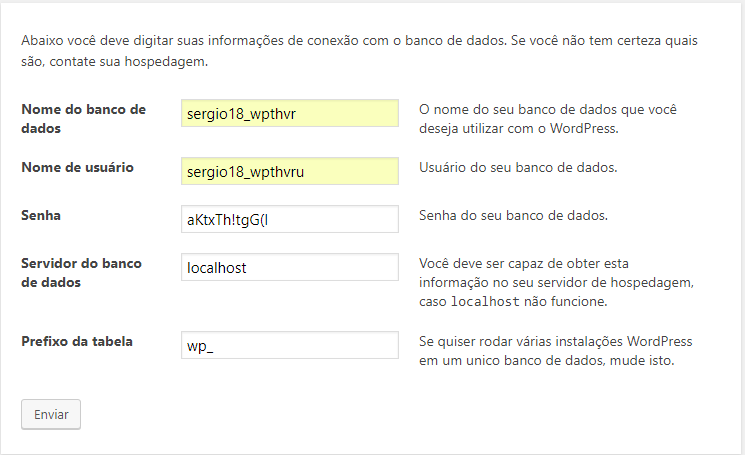745x455 pixels.
Task: Click the database server field showing localhost
Action: (290, 268)
